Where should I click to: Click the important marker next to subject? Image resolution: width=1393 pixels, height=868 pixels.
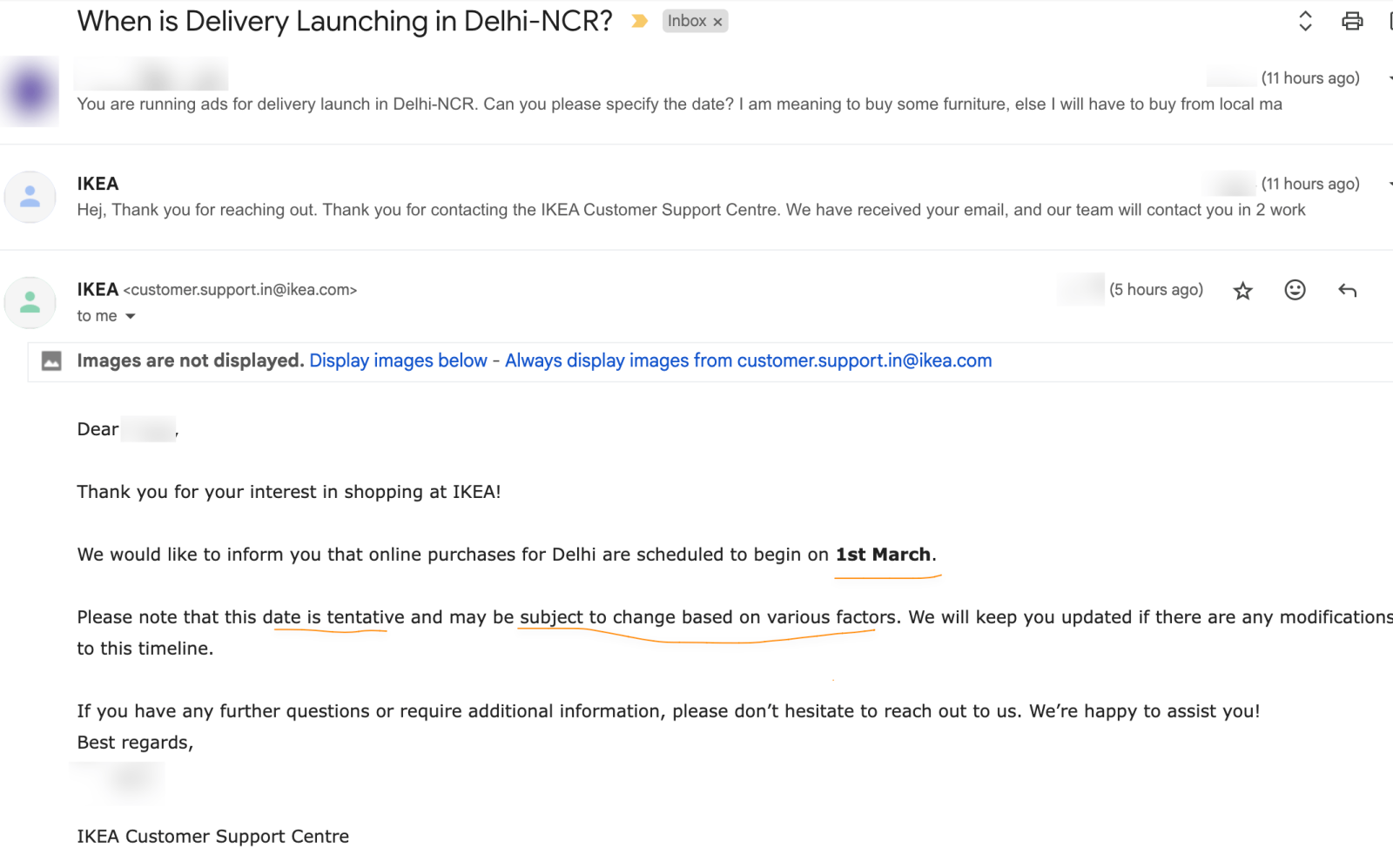[x=639, y=21]
